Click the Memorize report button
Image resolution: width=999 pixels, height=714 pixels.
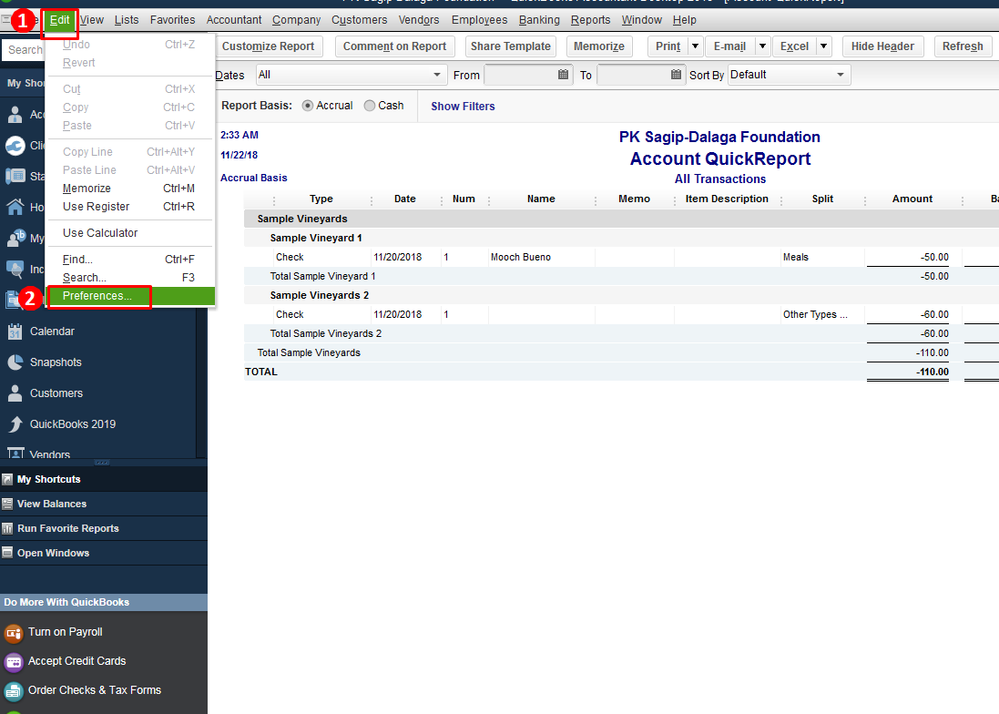coord(599,46)
